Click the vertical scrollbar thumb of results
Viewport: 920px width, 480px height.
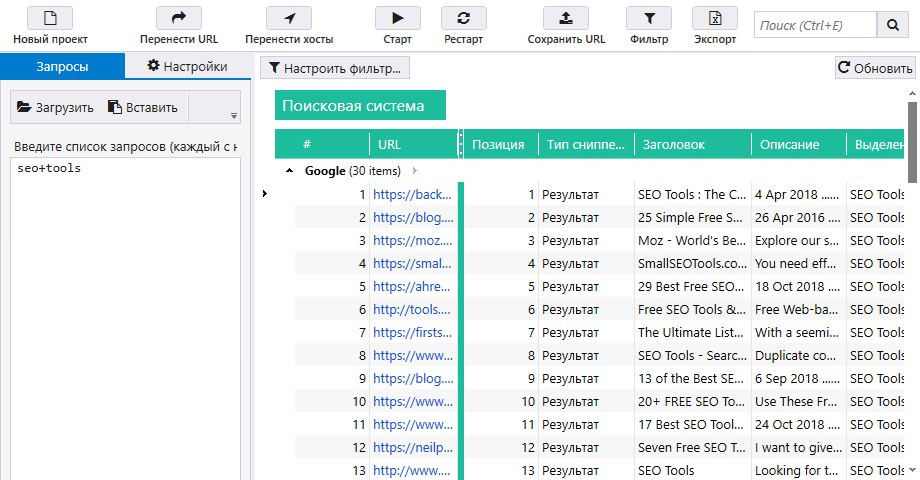pyautogui.click(x=912, y=143)
